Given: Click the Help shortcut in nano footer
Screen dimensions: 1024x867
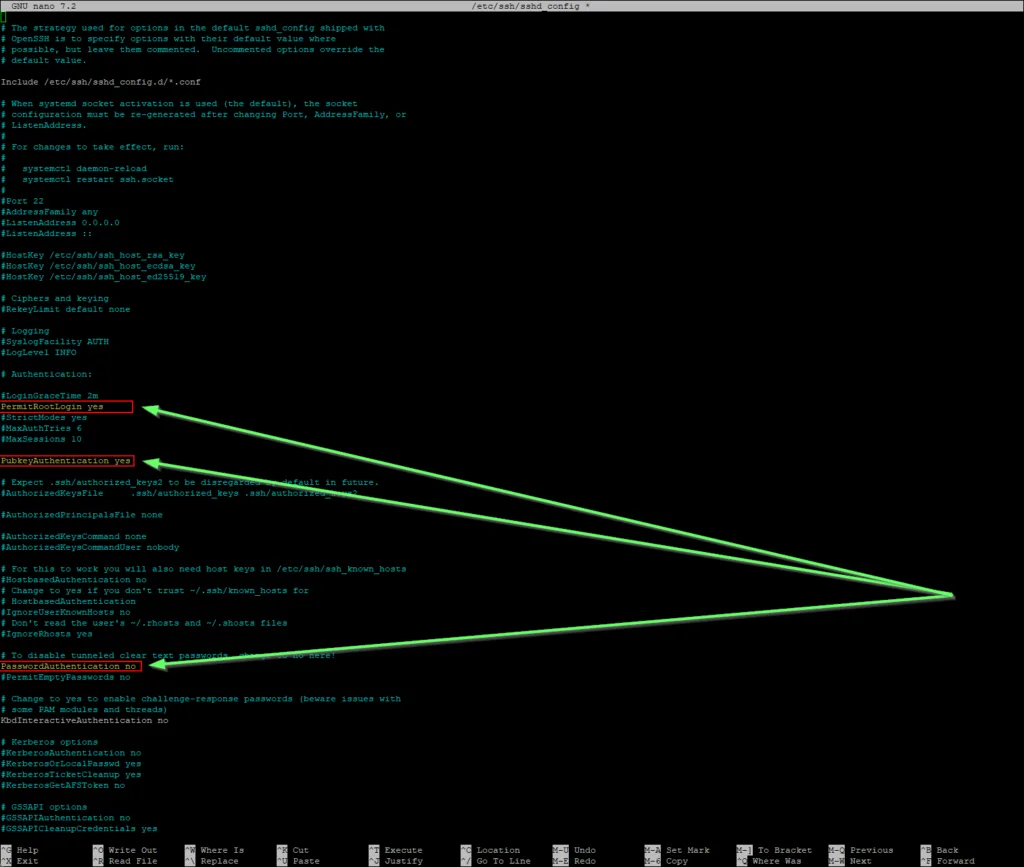Looking at the screenshot, I should tap(27, 850).
